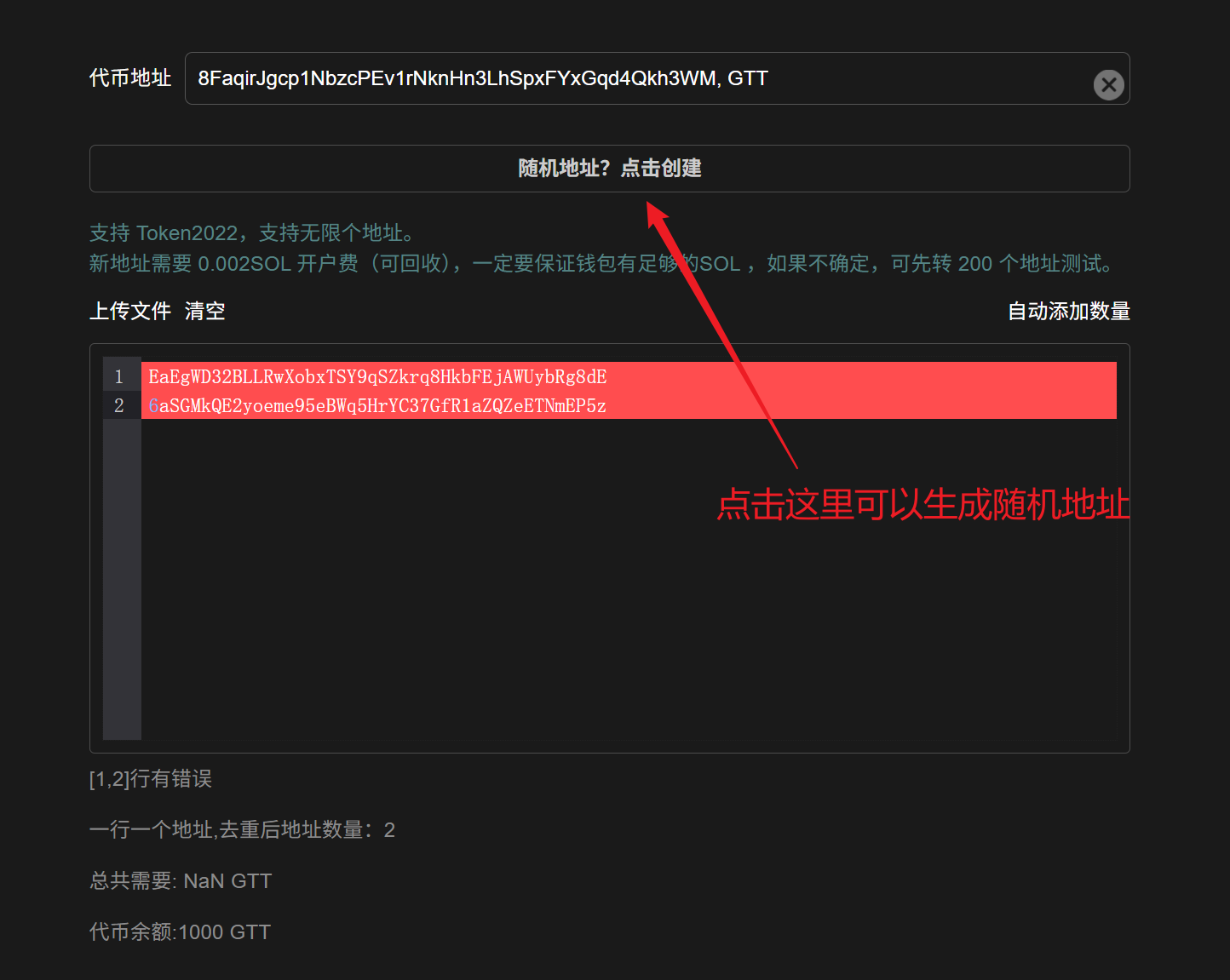Click the 总共需要: NaN GTT text

click(x=181, y=881)
